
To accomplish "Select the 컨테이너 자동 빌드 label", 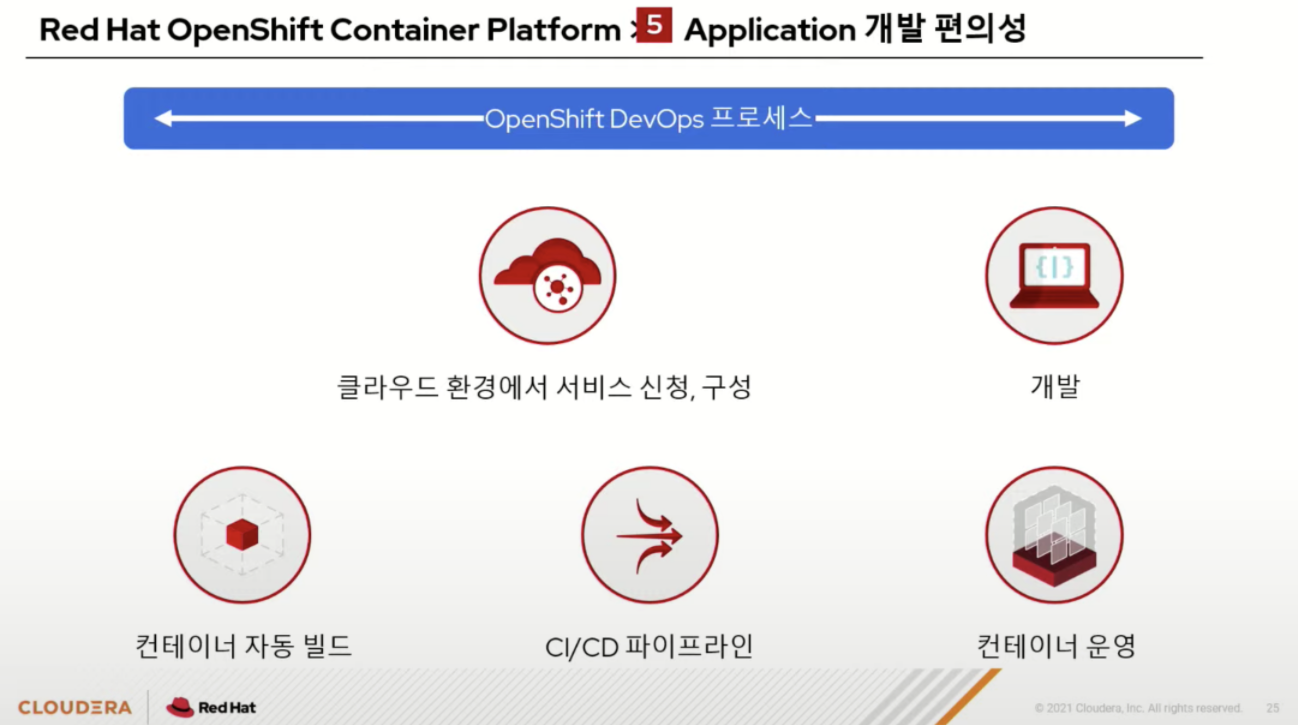I will point(243,646).
